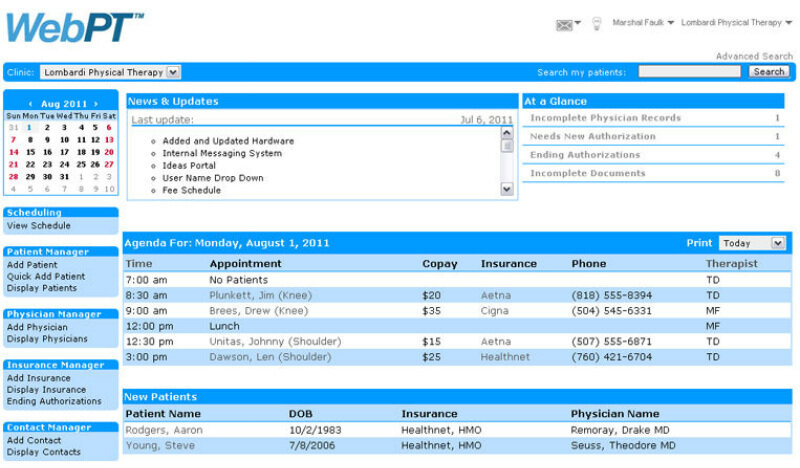The height and width of the screenshot is (468, 800).
Task: Select Quick Add Patient in sidebar
Action: [45, 277]
